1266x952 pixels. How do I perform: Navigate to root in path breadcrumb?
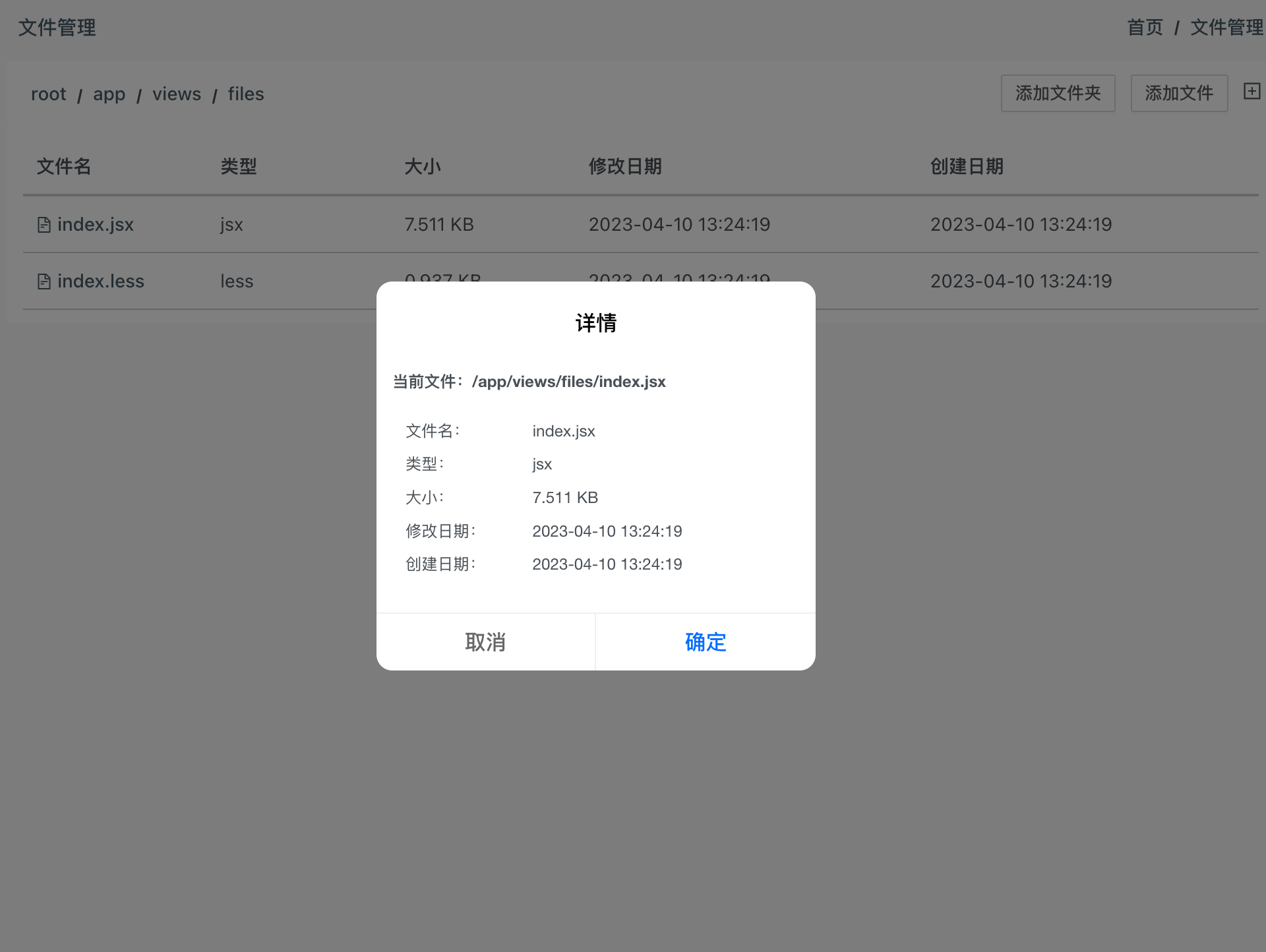click(49, 94)
